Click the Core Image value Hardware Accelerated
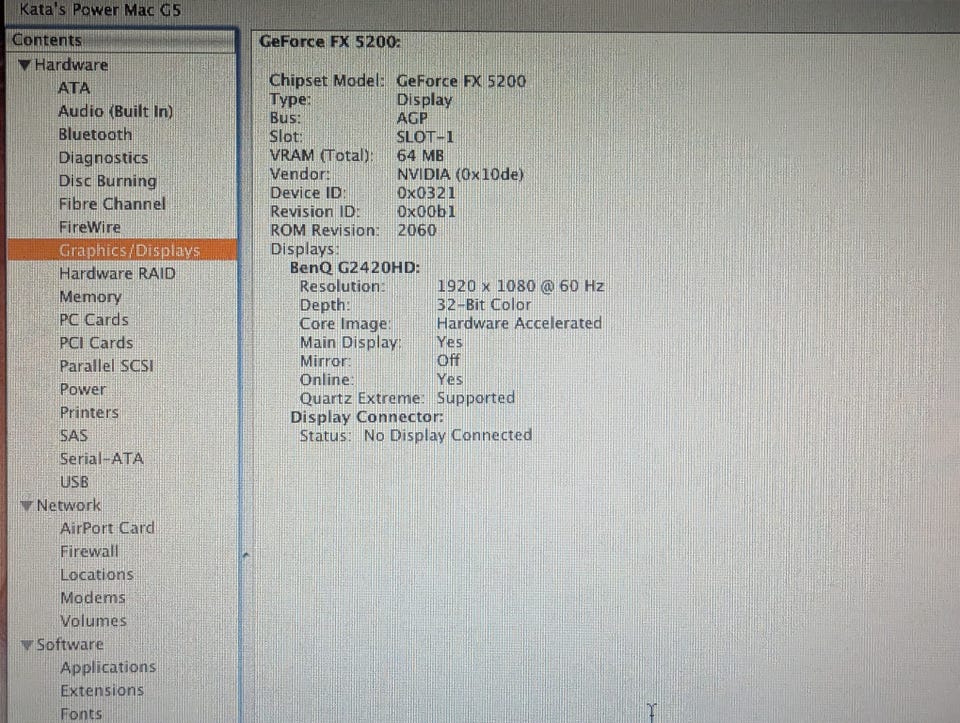The width and height of the screenshot is (960, 723). pyautogui.click(x=519, y=324)
